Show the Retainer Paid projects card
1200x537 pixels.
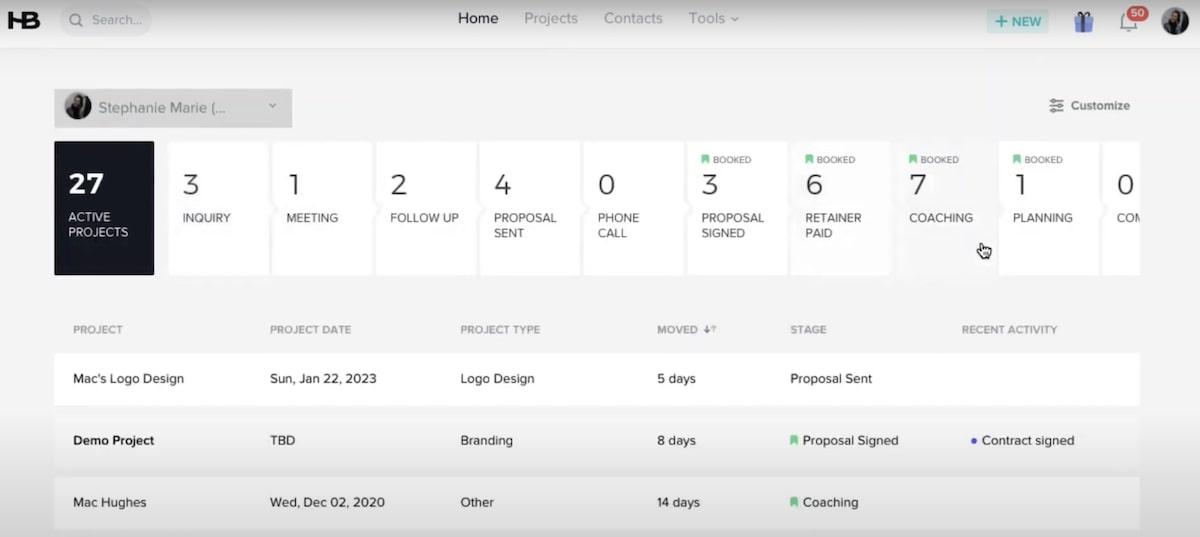point(840,207)
